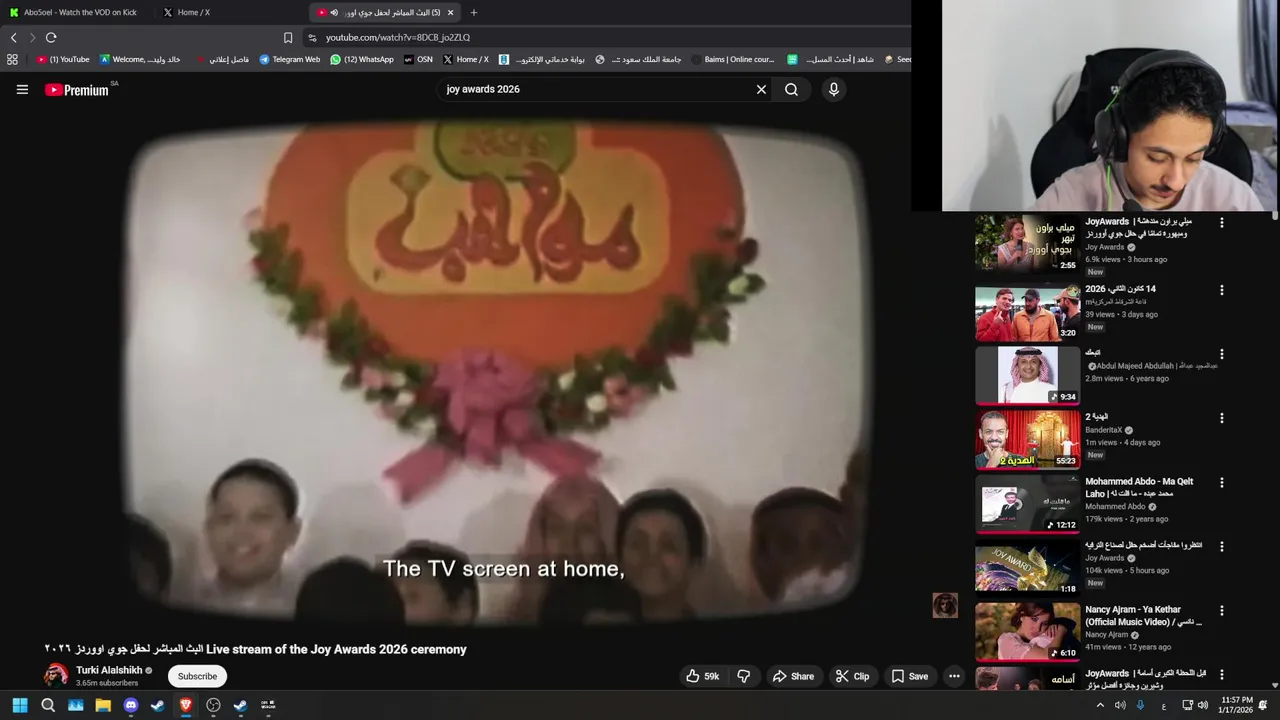Viewport: 1280px width, 720px height.
Task: Open options for Nancy Ajram Ya Kethar video
Action: click(x=1221, y=610)
